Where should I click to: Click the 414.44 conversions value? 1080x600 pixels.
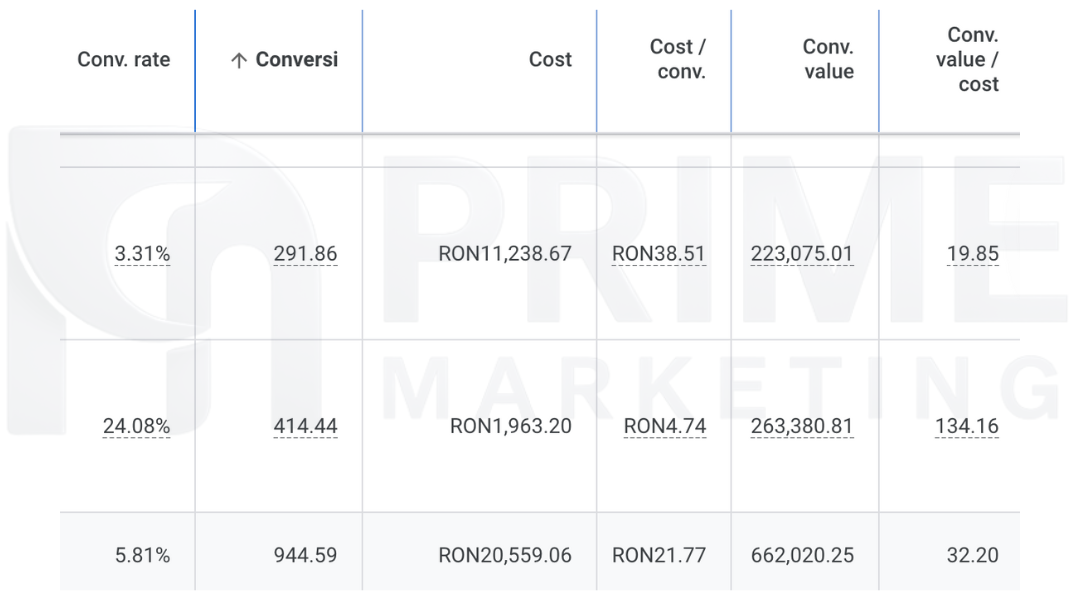tap(305, 427)
